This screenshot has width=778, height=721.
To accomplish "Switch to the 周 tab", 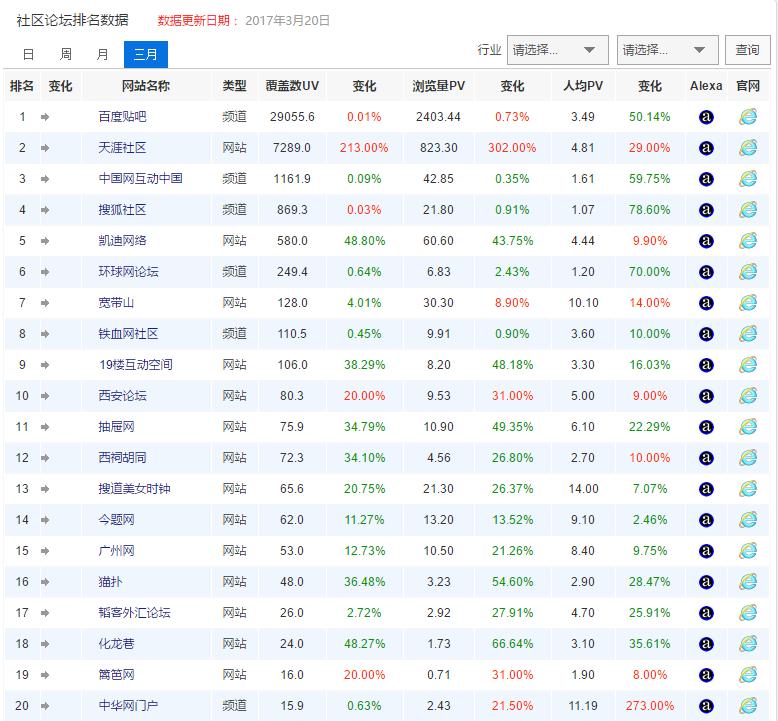I will pyautogui.click(x=65, y=54).
